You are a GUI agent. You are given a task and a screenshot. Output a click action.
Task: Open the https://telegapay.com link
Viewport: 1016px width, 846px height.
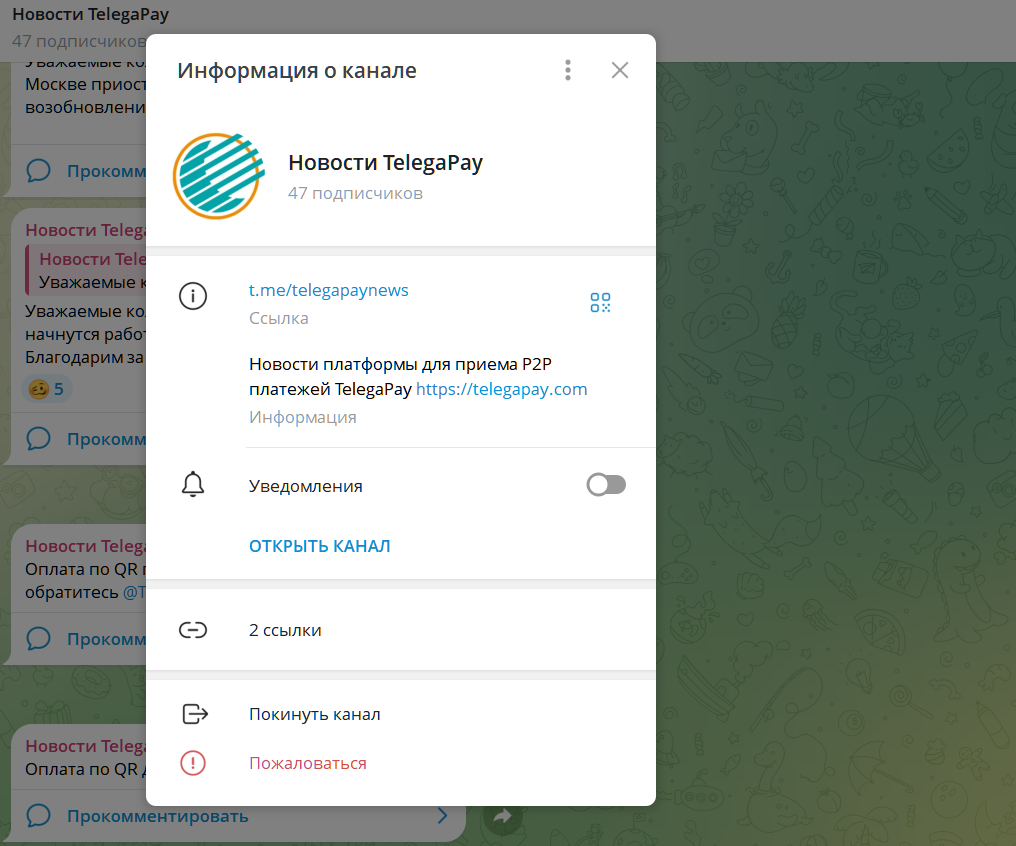(501, 389)
